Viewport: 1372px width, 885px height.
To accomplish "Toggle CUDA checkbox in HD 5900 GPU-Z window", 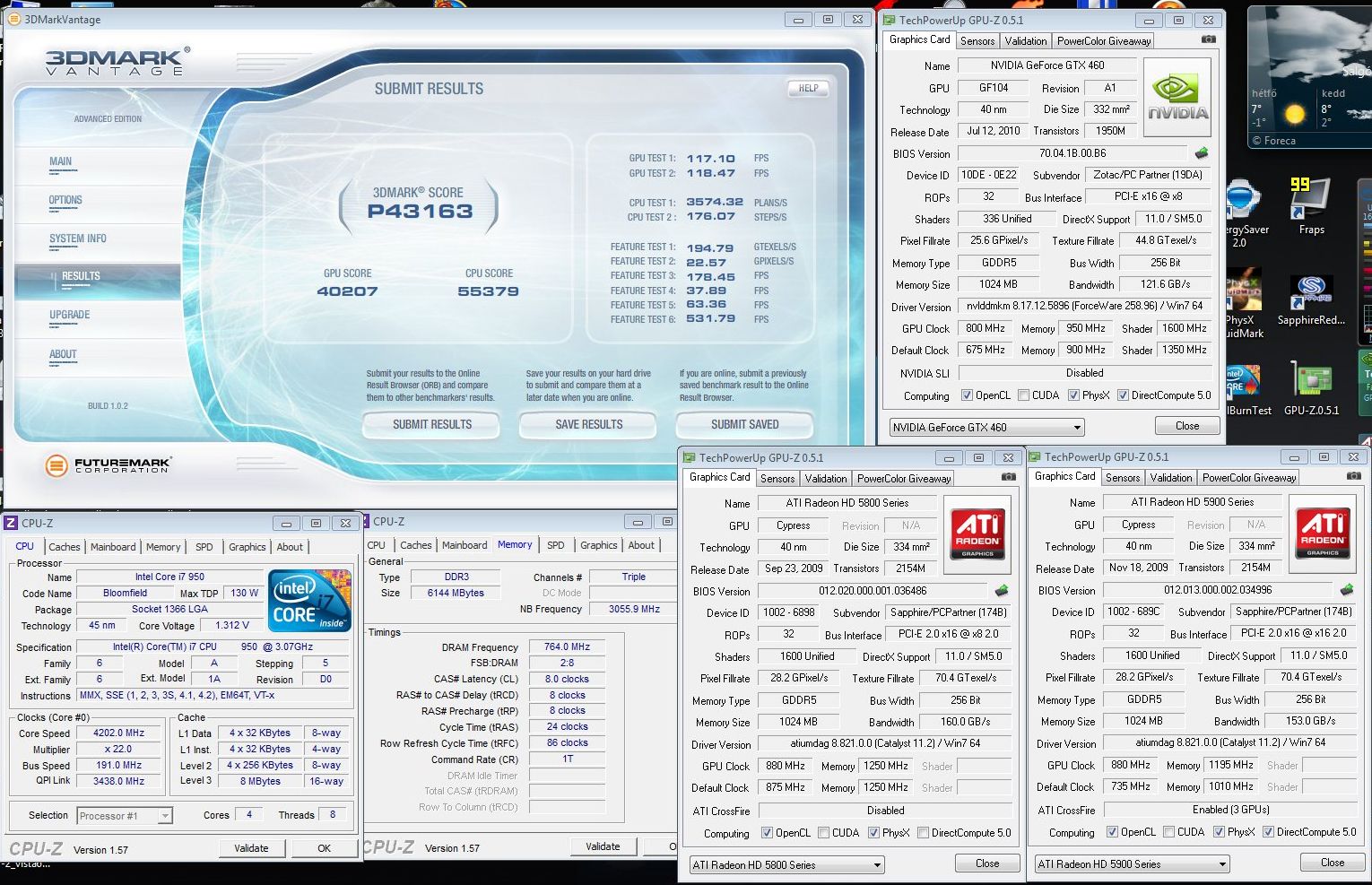I will [1168, 832].
